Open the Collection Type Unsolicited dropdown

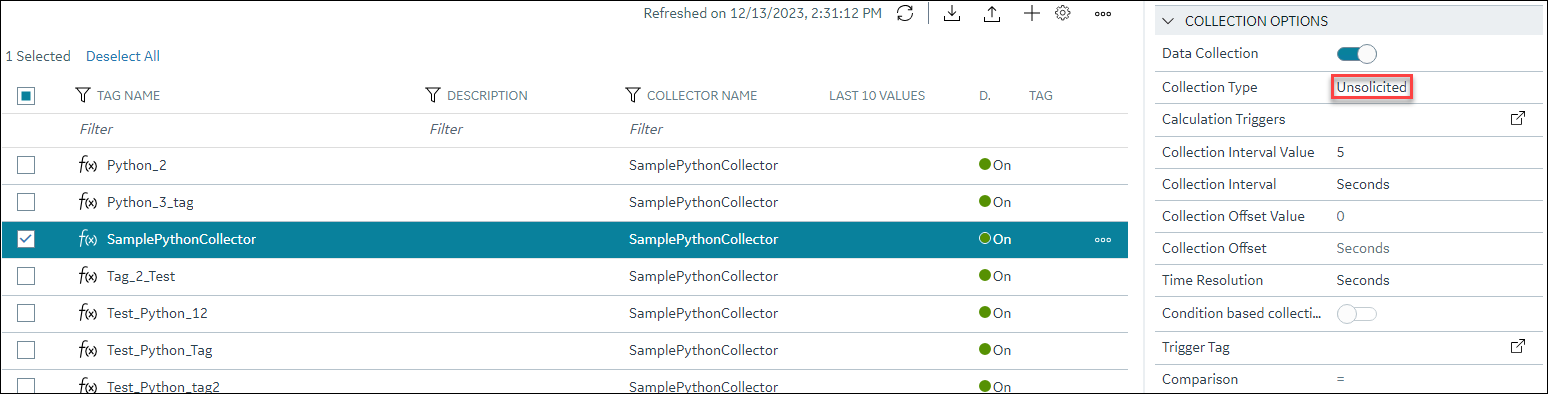click(x=1372, y=87)
